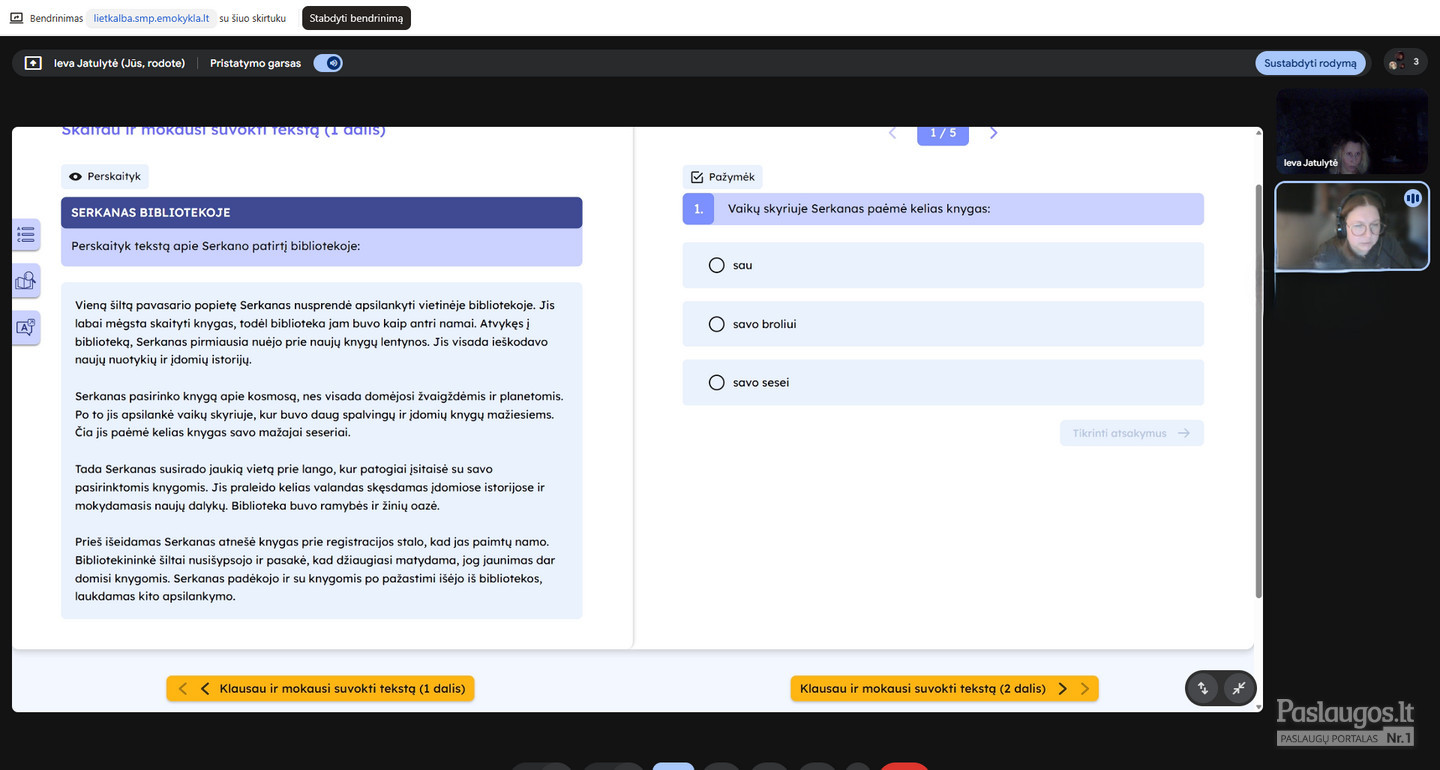Open the translate text sidebar icon
Screen dimensions: 1440x770
click(26, 327)
